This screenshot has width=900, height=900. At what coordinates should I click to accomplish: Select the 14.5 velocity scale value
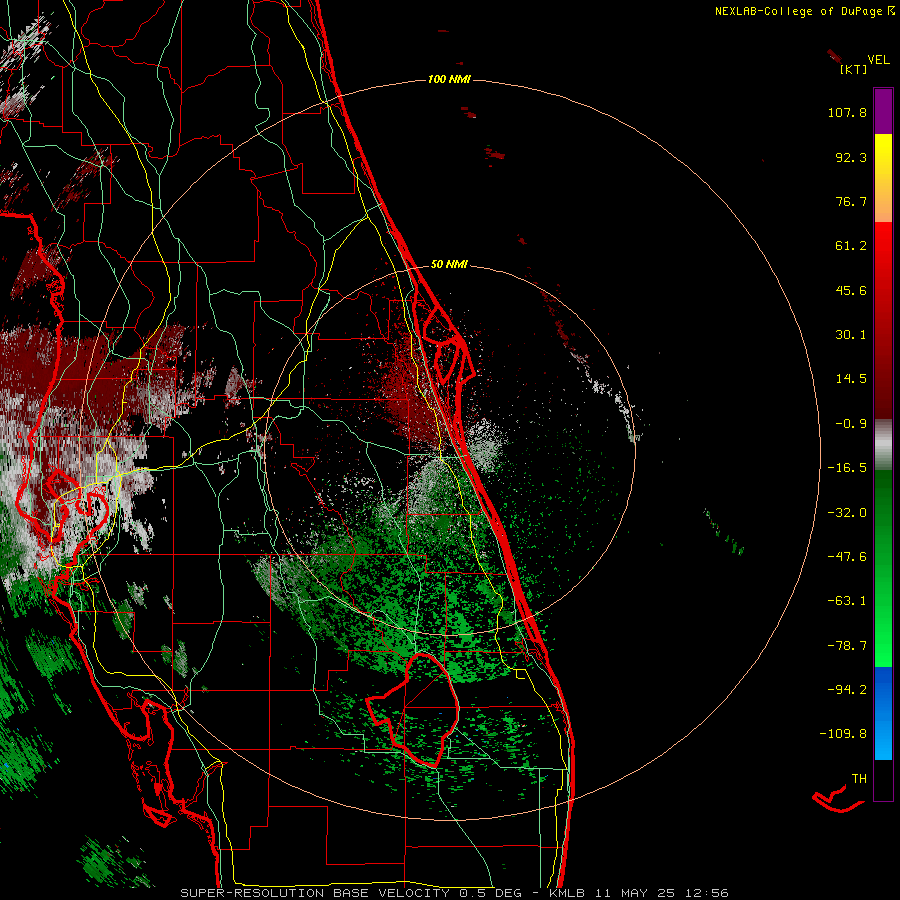pos(851,379)
